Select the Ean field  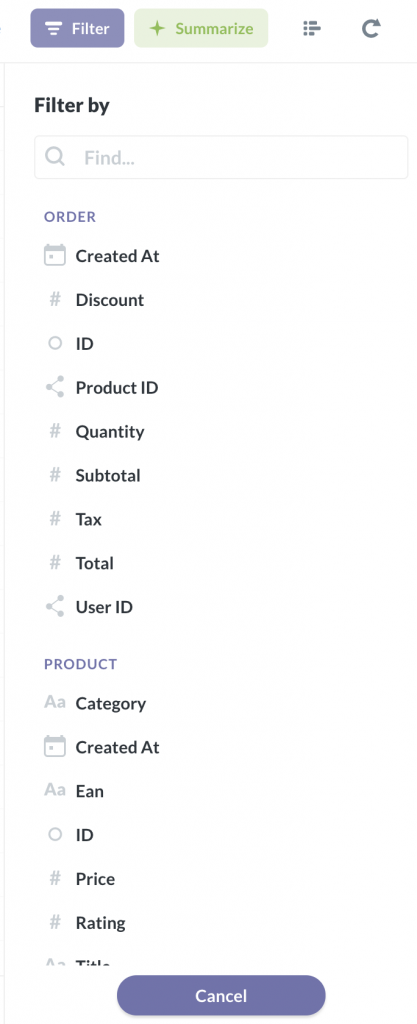(x=89, y=791)
